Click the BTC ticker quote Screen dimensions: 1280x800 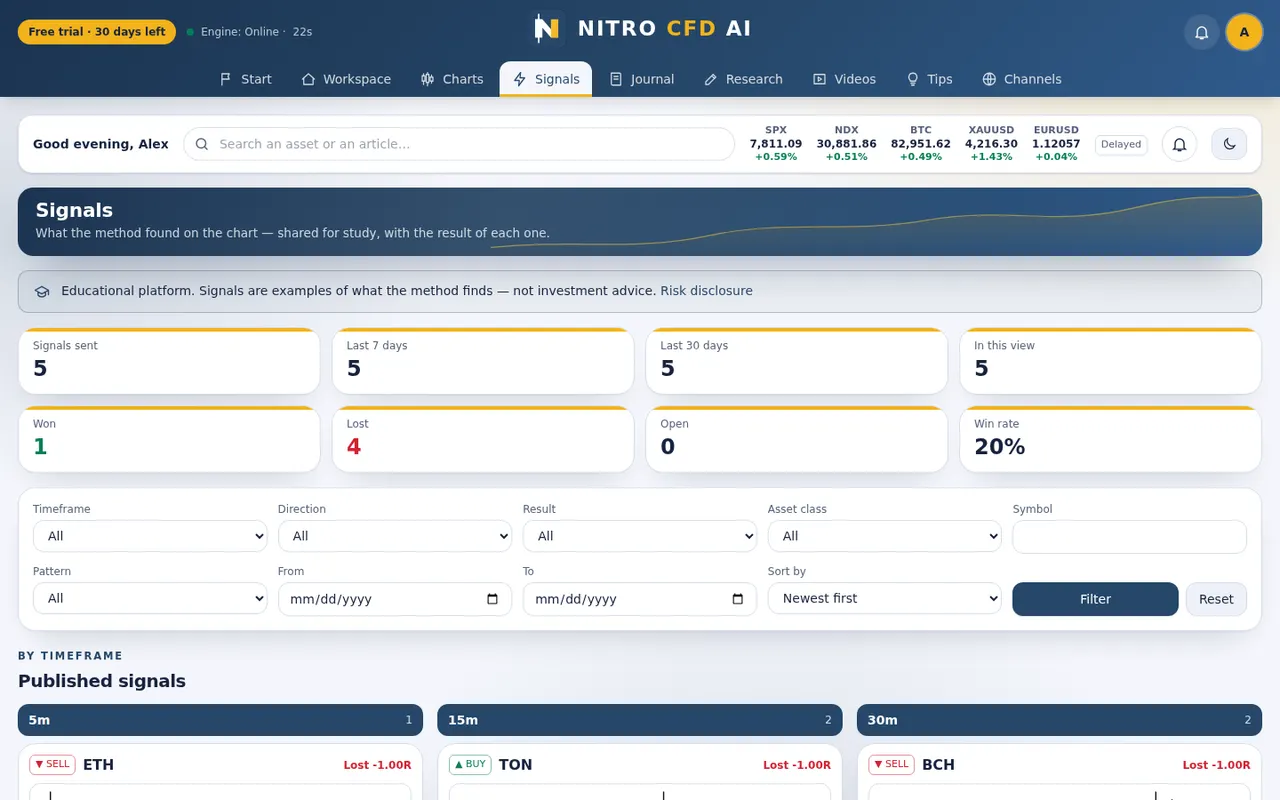(921, 144)
